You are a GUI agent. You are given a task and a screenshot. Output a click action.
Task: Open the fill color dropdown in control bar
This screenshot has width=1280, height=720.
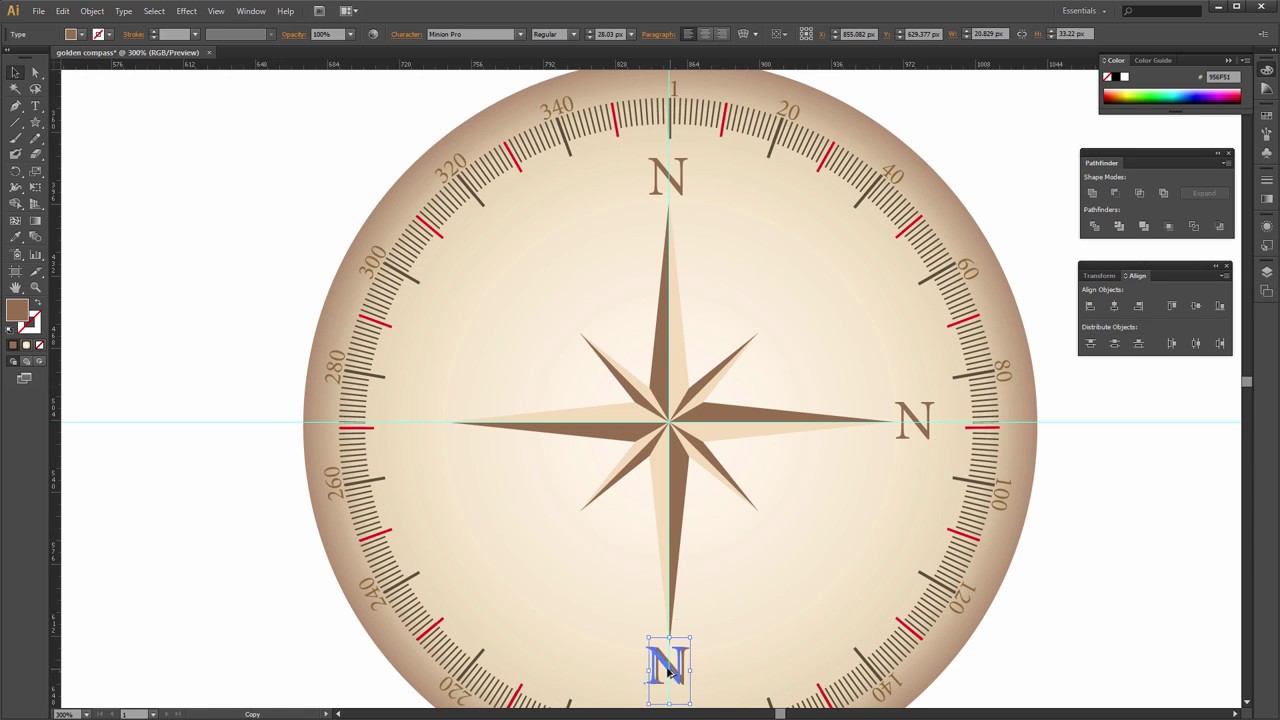click(x=81, y=34)
